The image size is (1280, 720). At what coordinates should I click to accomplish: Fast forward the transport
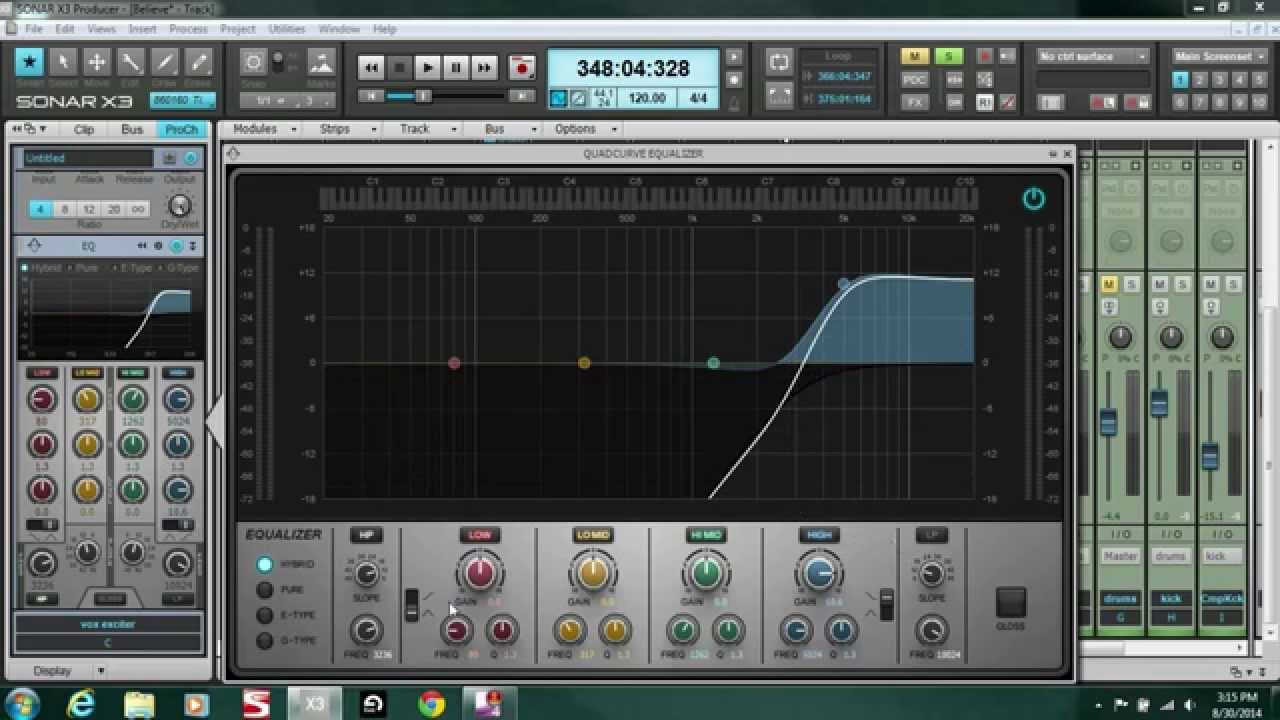coord(484,68)
